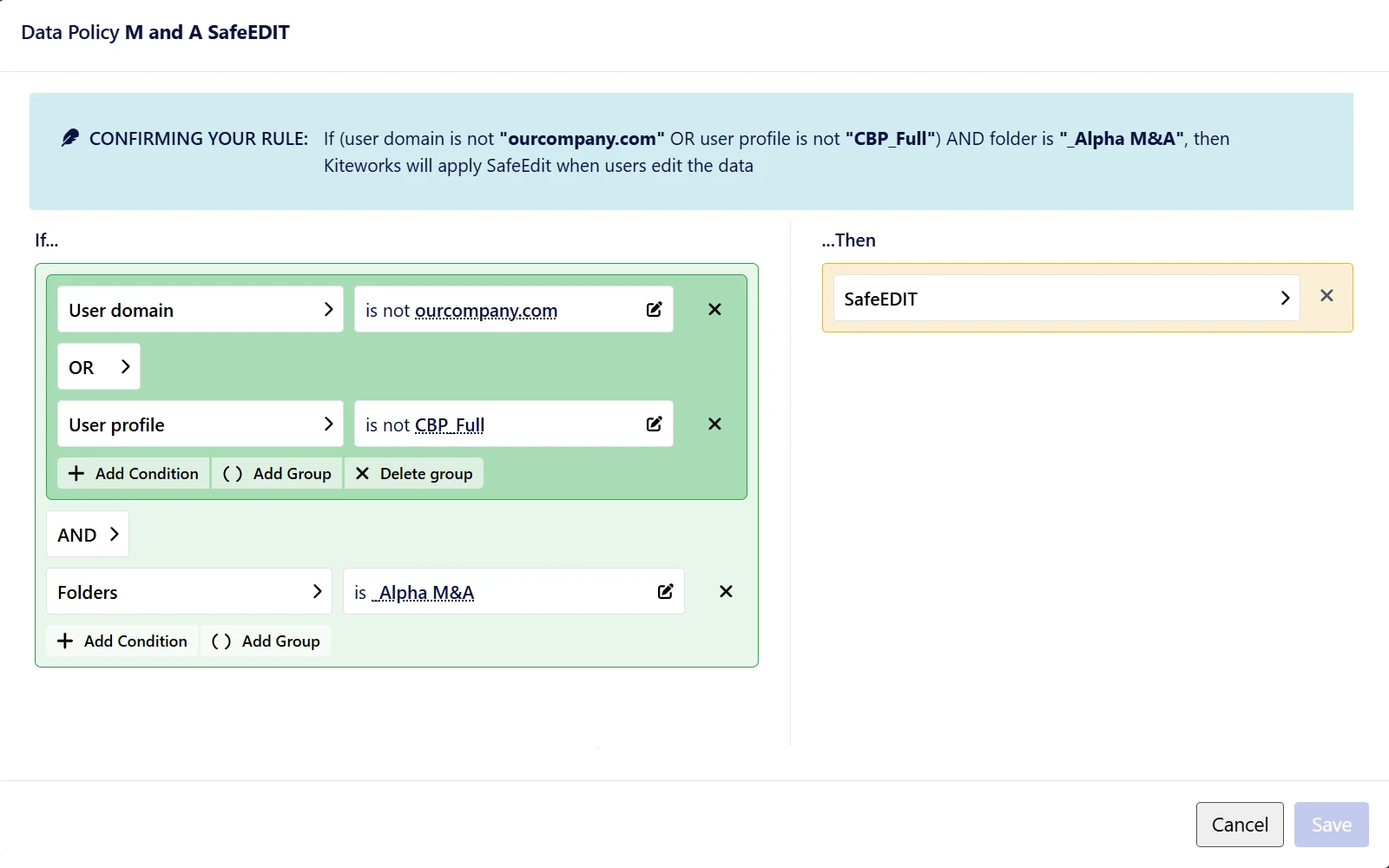The width and height of the screenshot is (1389, 868).
Task: Add Group inside the inner group
Action: 277,473
